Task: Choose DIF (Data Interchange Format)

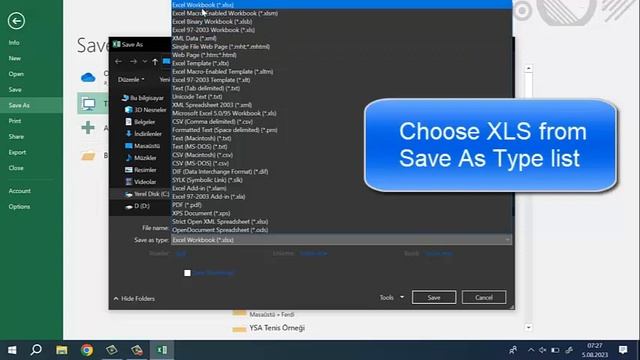Action: click(341, 171)
